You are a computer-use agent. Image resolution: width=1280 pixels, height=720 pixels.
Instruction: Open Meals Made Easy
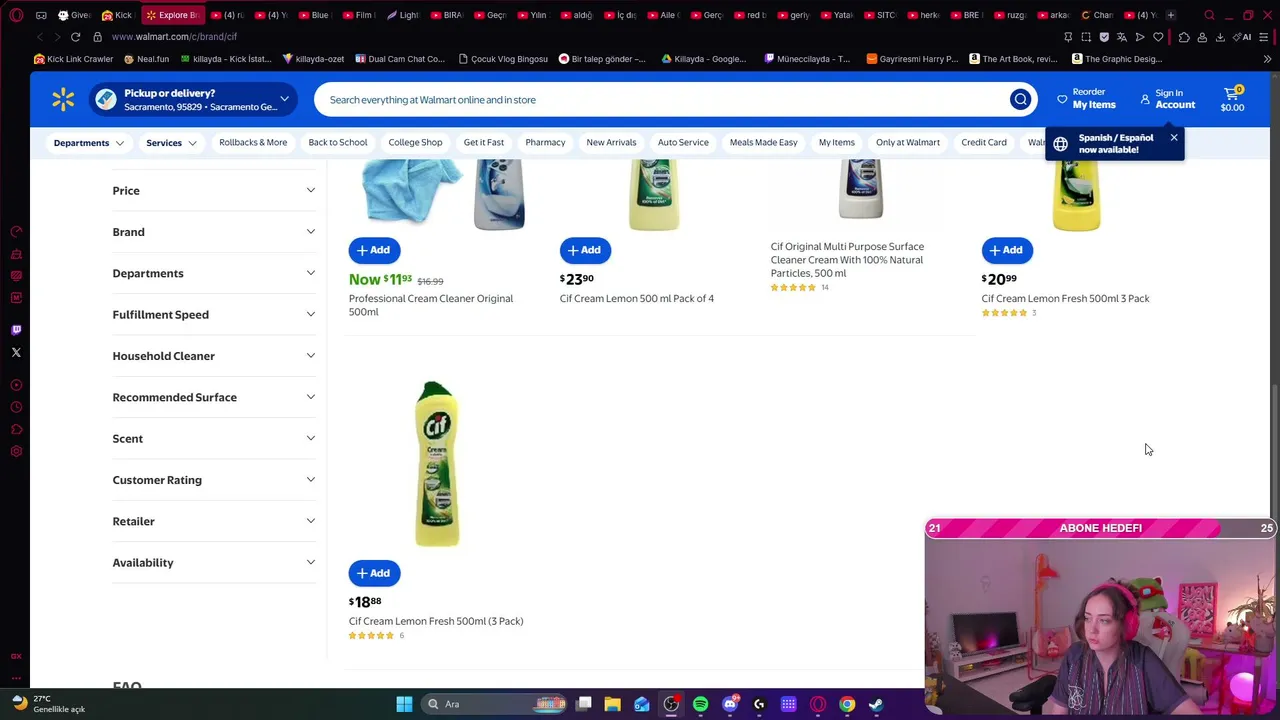[x=763, y=142]
